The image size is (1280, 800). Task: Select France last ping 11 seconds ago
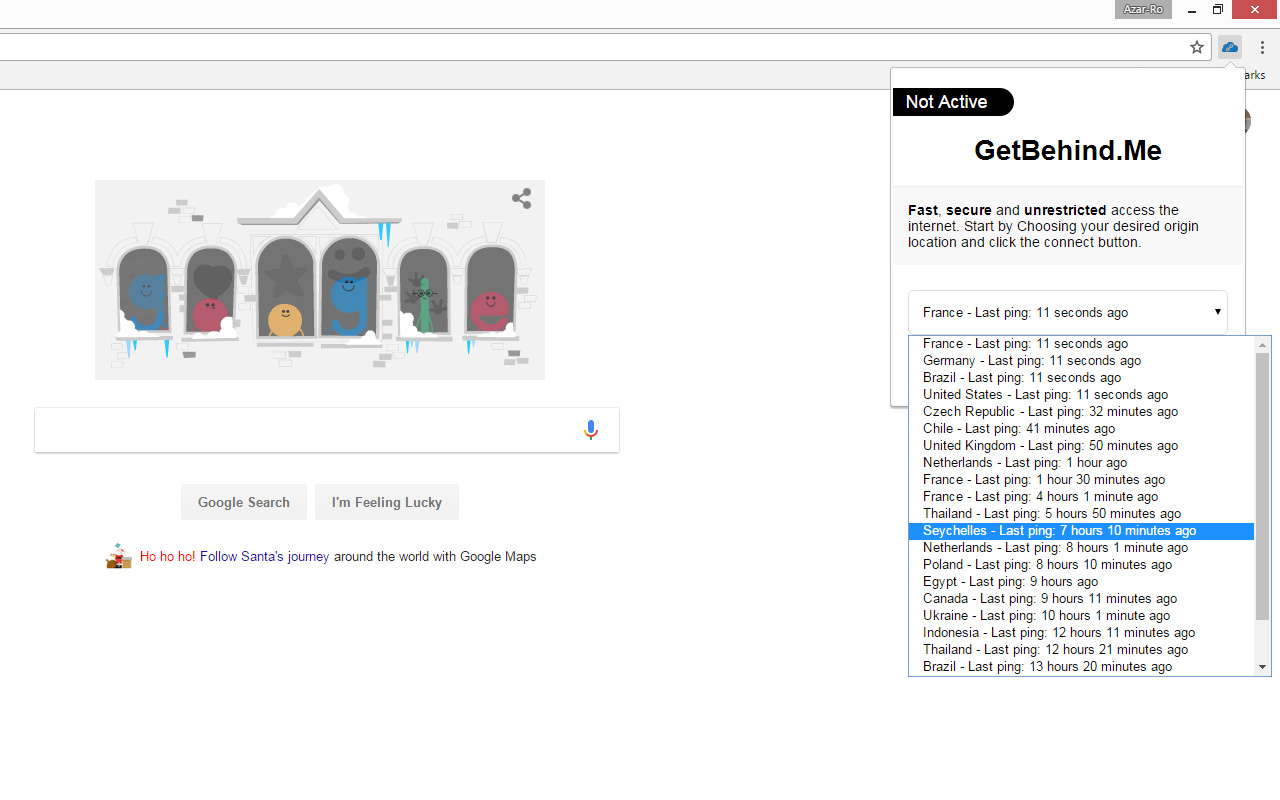pos(1081,343)
